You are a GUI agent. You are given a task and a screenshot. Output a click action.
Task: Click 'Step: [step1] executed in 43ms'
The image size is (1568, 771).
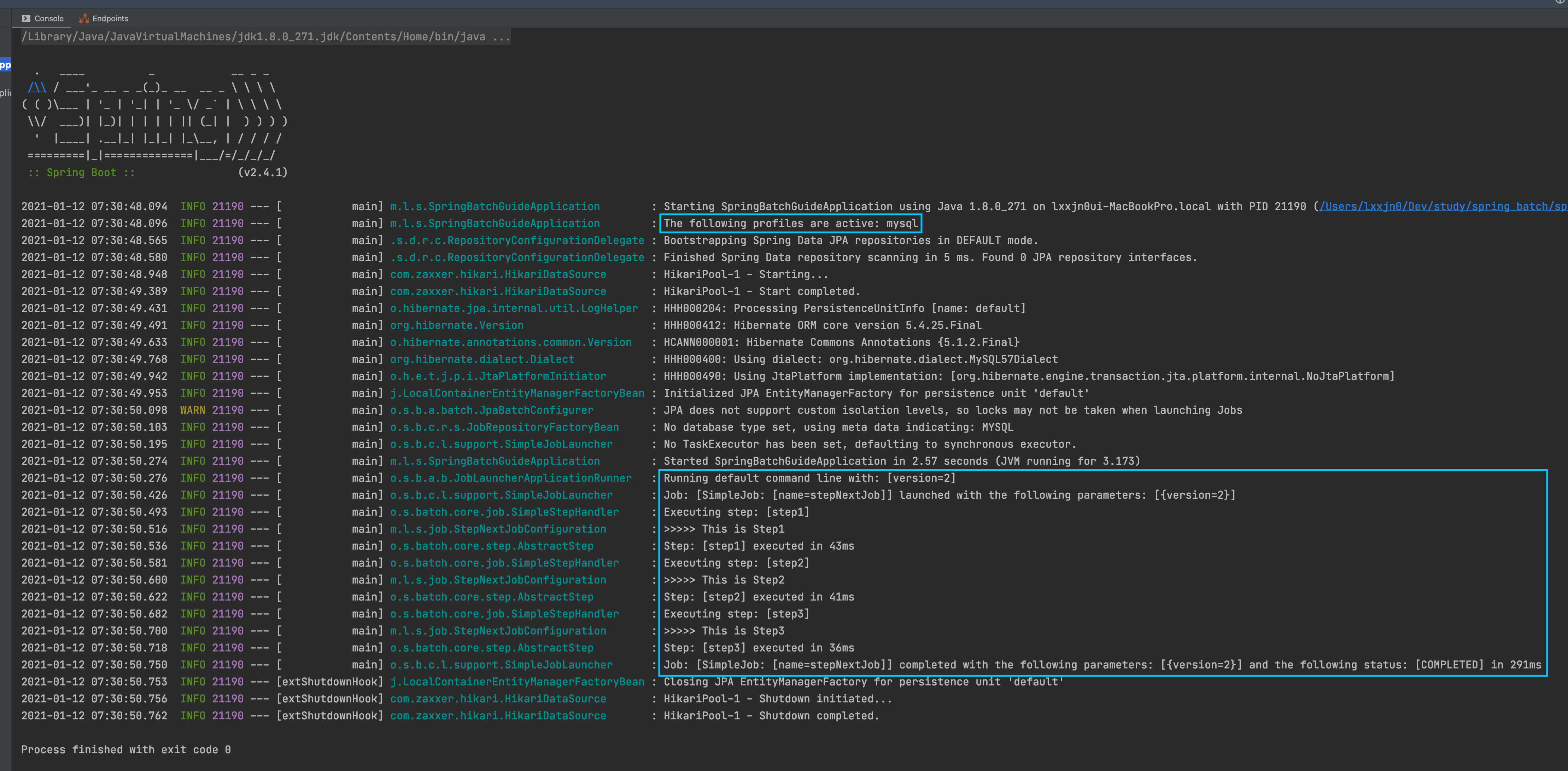(x=759, y=546)
